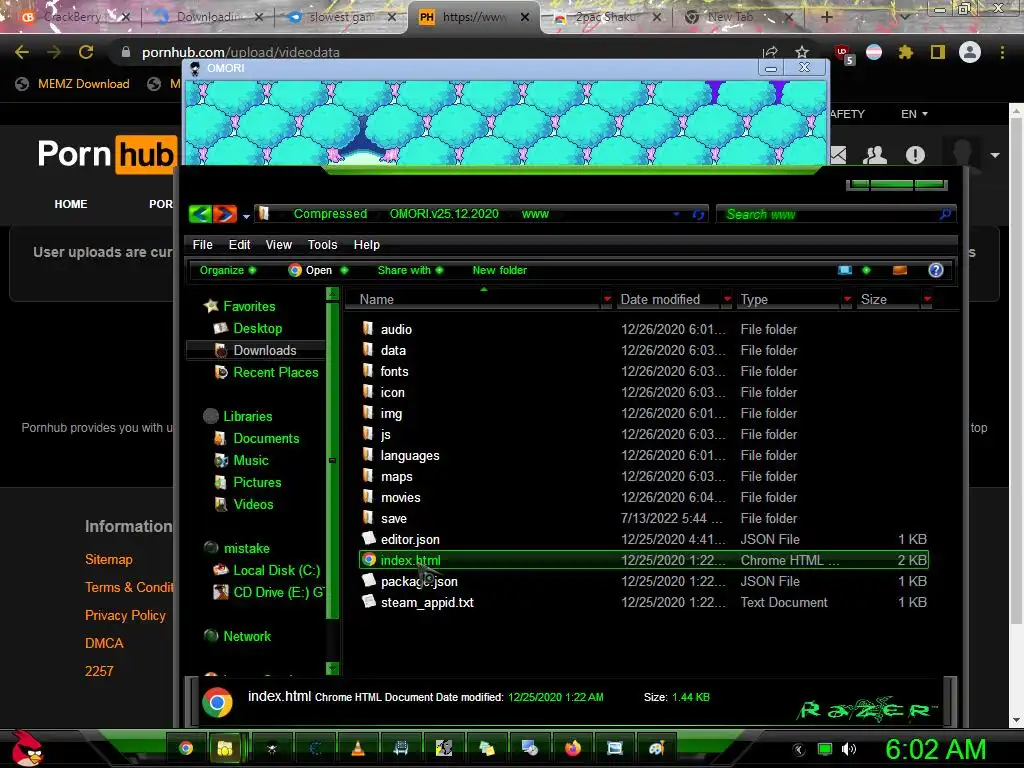The image size is (1024, 768).
Task: Select the index.html file
Action: point(644,560)
